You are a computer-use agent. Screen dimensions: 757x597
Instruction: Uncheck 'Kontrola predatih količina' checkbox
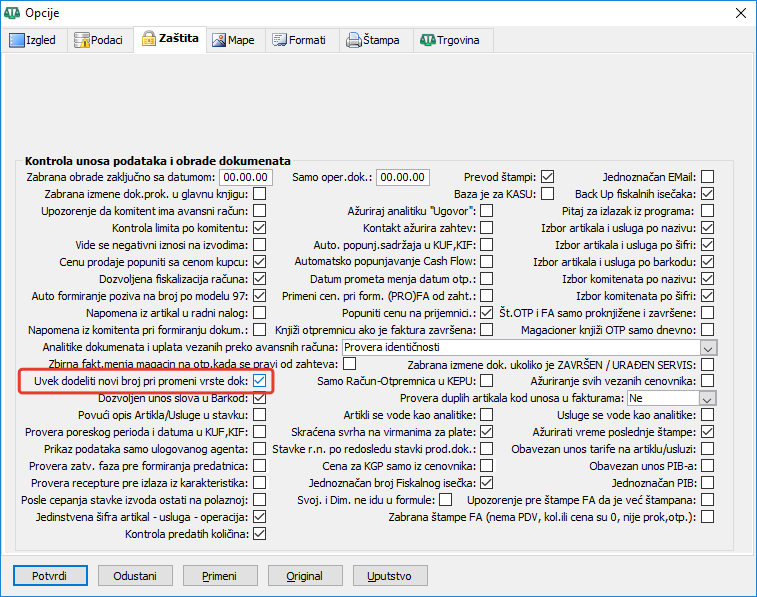pyautogui.click(x=259, y=534)
